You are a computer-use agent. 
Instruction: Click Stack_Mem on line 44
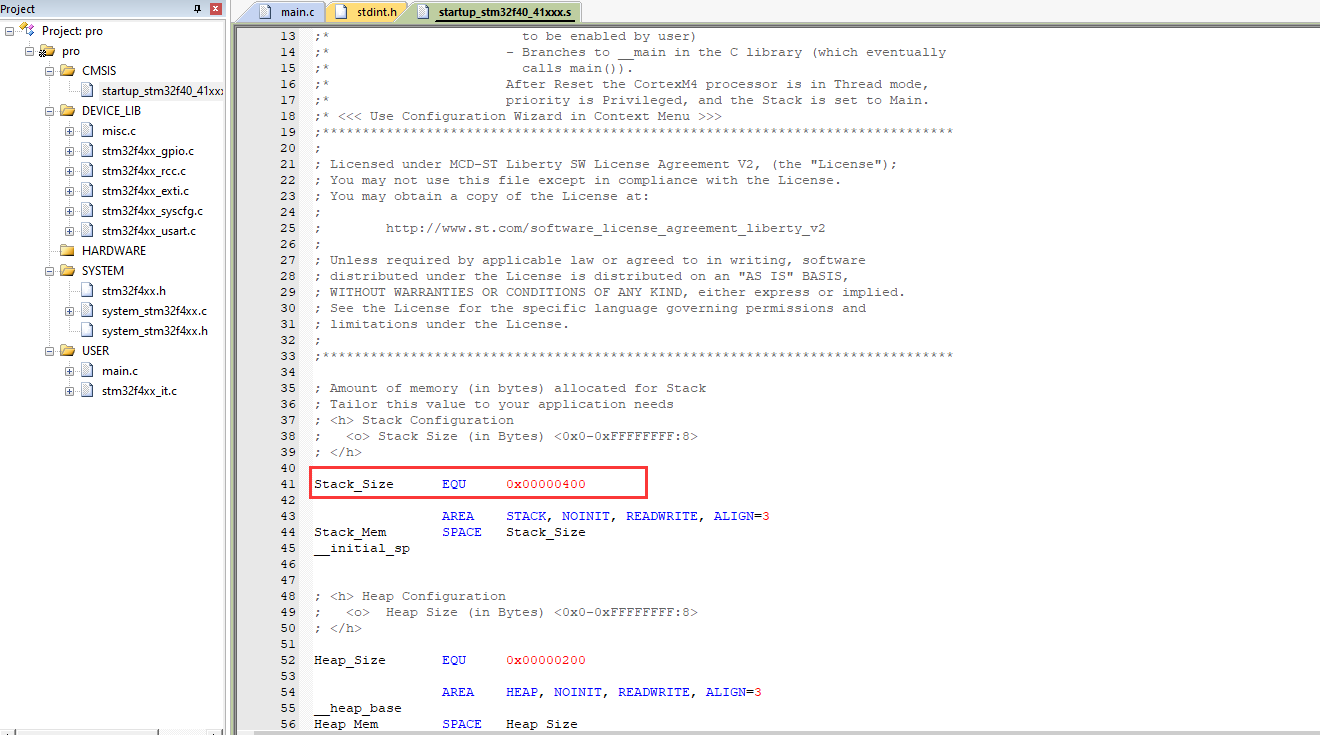(350, 532)
